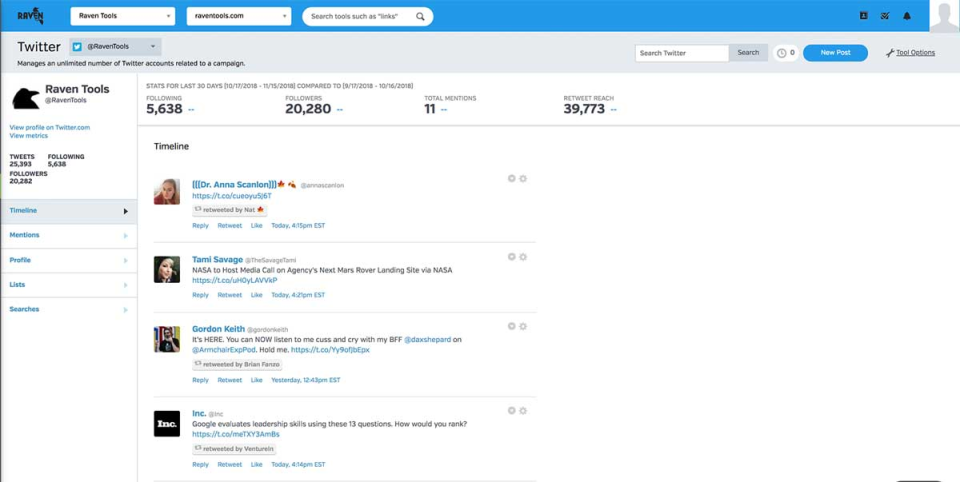Expand the Lists section arrow
The height and width of the screenshot is (482, 960).
click(x=125, y=285)
